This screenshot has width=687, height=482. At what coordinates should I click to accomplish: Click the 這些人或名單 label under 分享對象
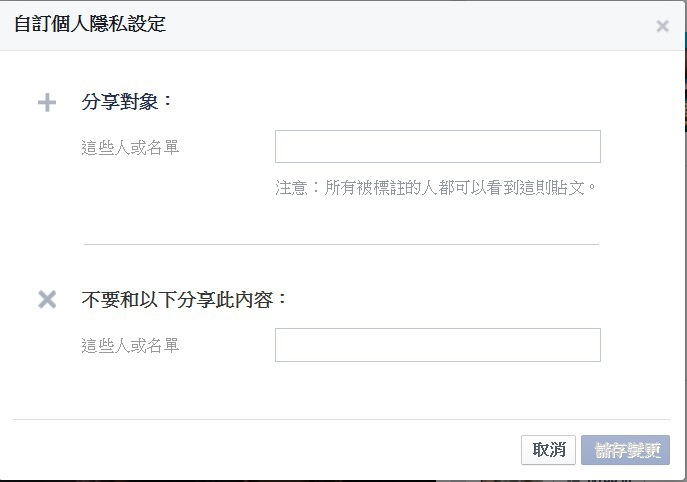pyautogui.click(x=130, y=148)
